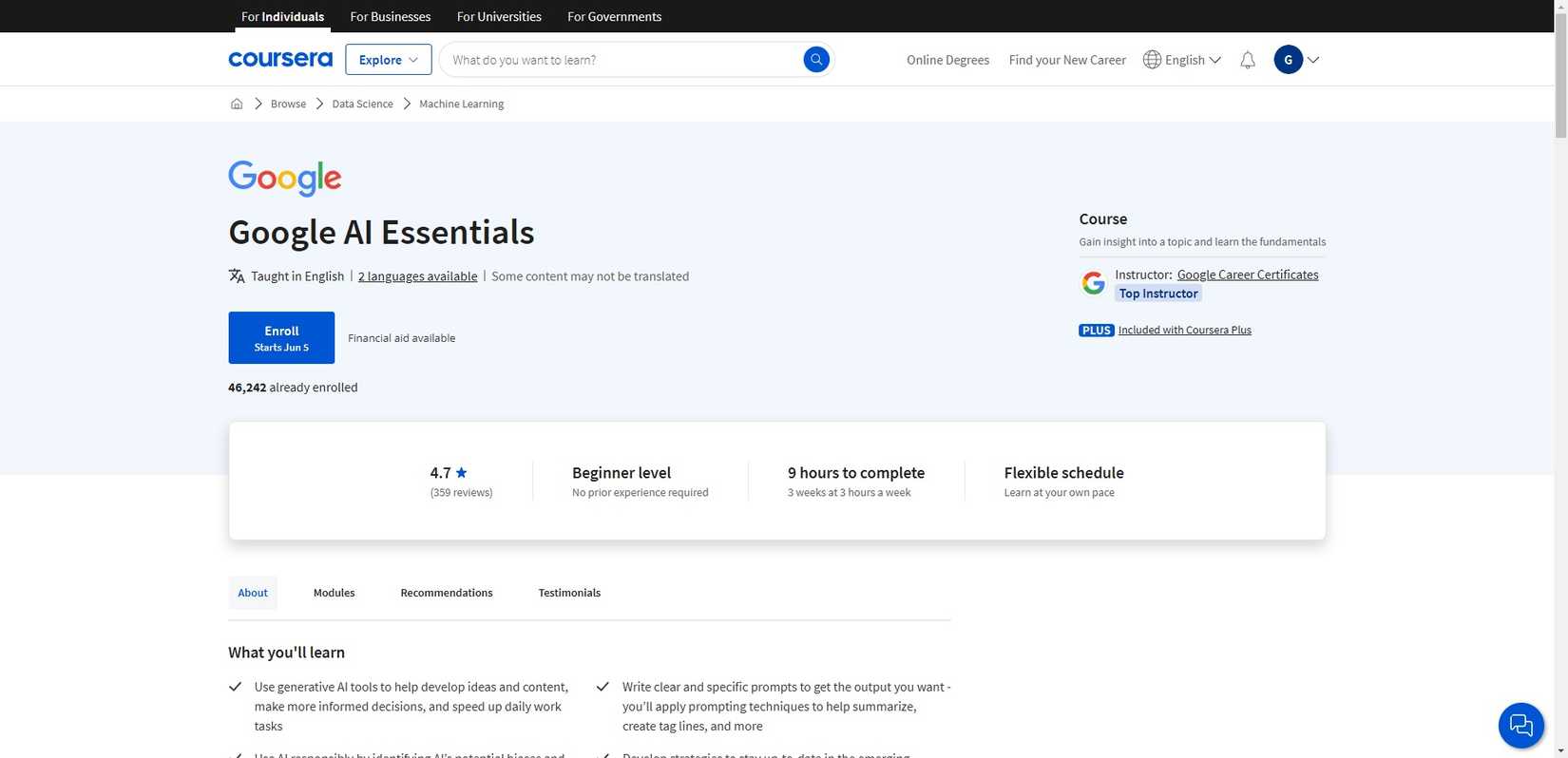Click the Google logo above course title
The image size is (1568, 758).
click(x=284, y=178)
